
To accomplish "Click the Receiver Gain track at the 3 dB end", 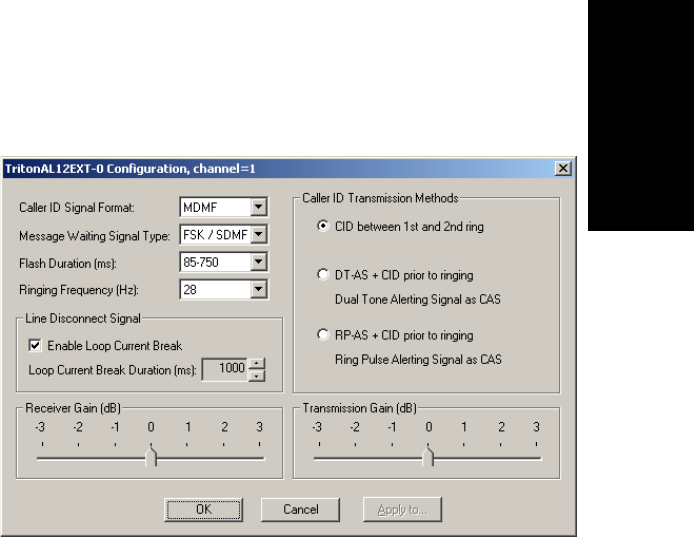I will click(259, 458).
